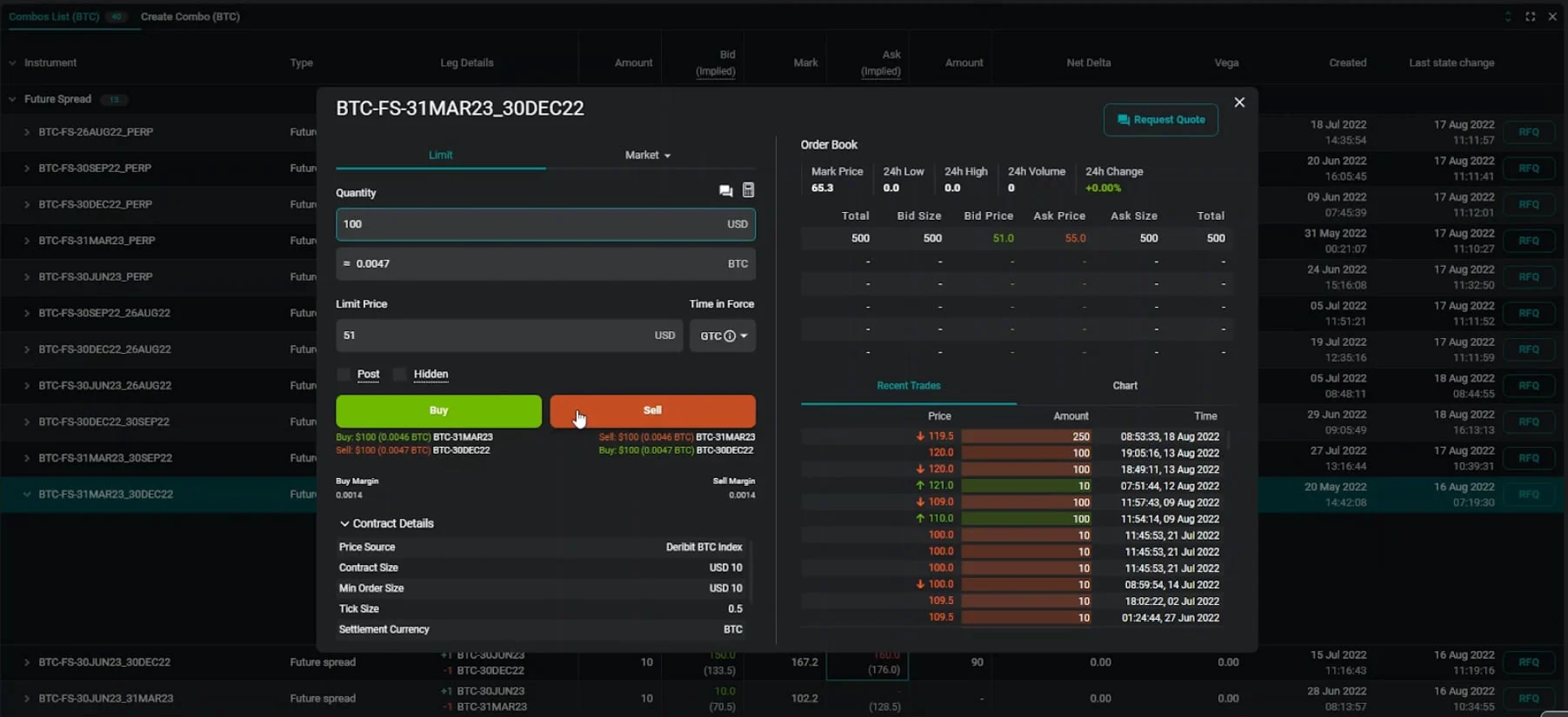The height and width of the screenshot is (717, 1568).
Task: Click the info icon next to GTC
Action: point(730,336)
